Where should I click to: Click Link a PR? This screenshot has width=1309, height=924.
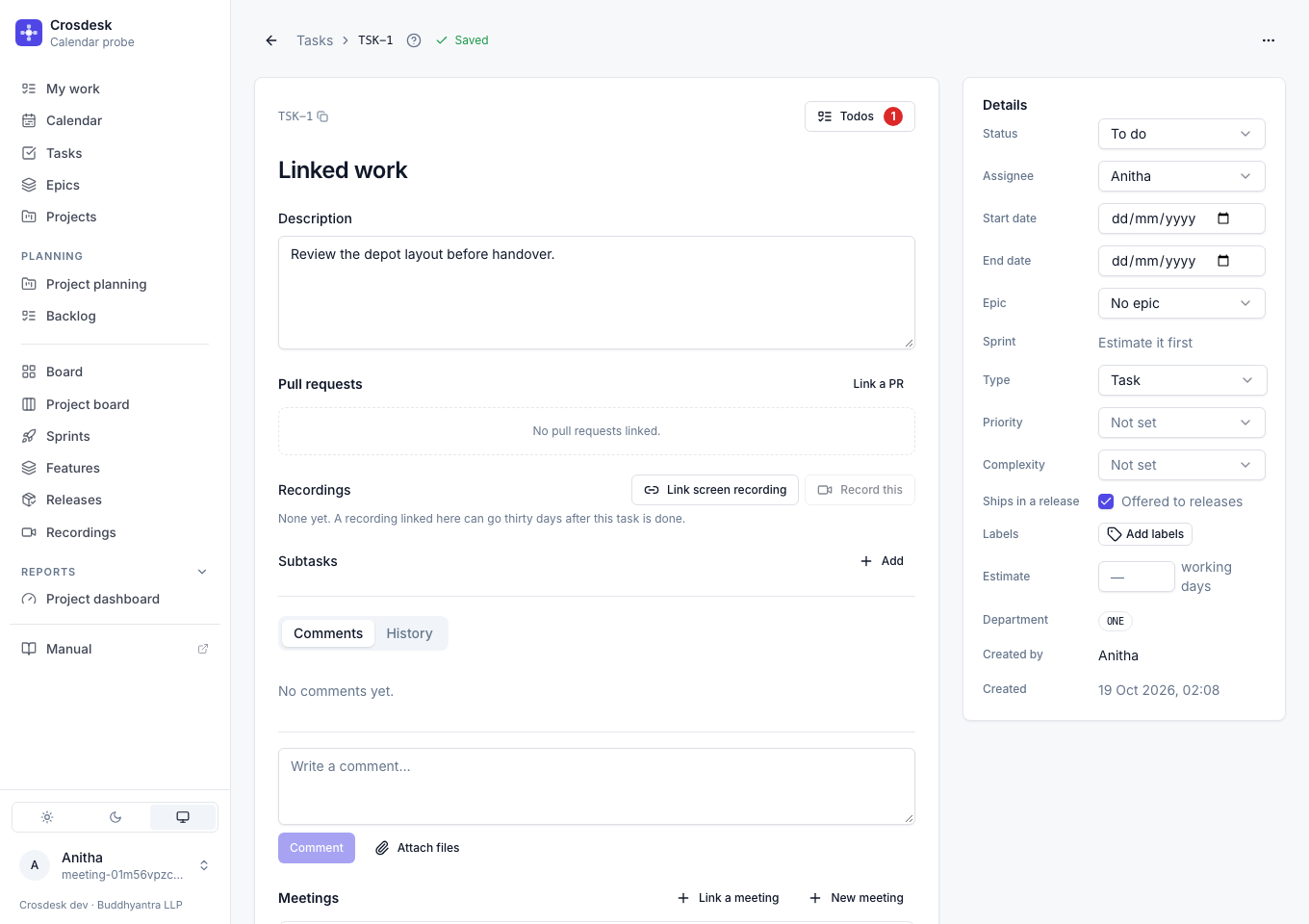click(x=878, y=384)
